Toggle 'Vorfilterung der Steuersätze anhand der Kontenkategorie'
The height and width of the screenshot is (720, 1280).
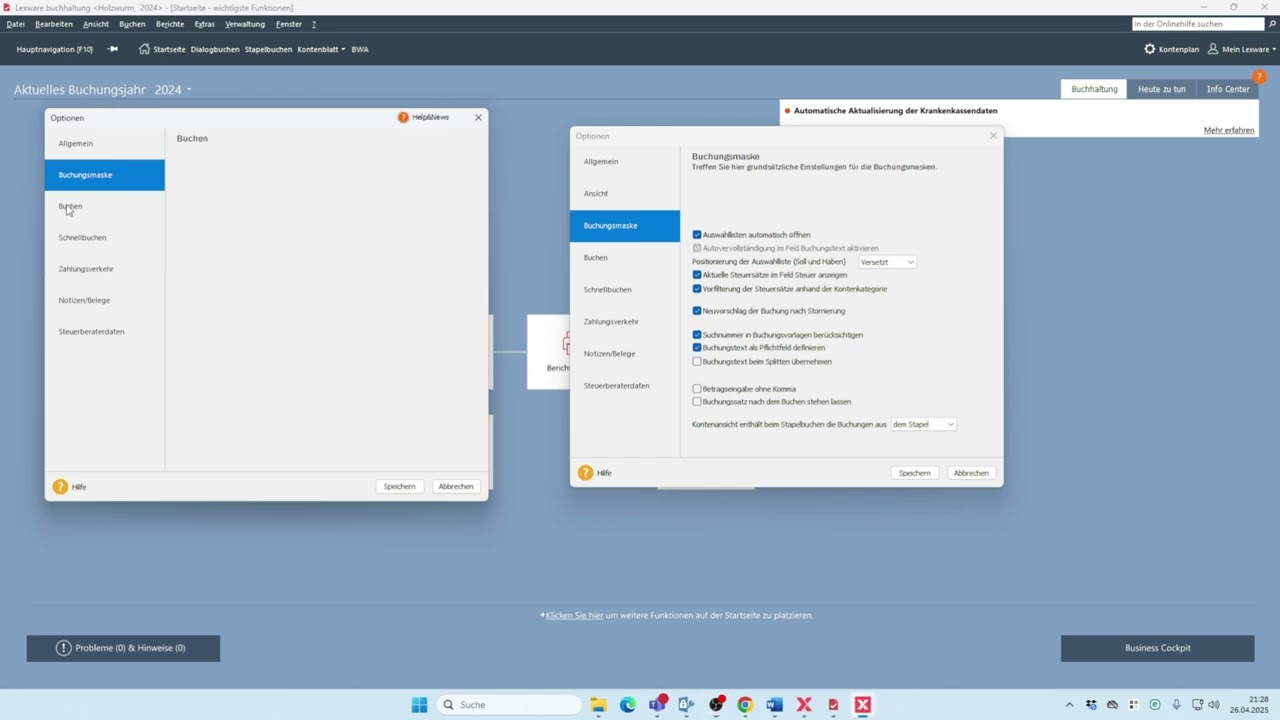pos(697,289)
